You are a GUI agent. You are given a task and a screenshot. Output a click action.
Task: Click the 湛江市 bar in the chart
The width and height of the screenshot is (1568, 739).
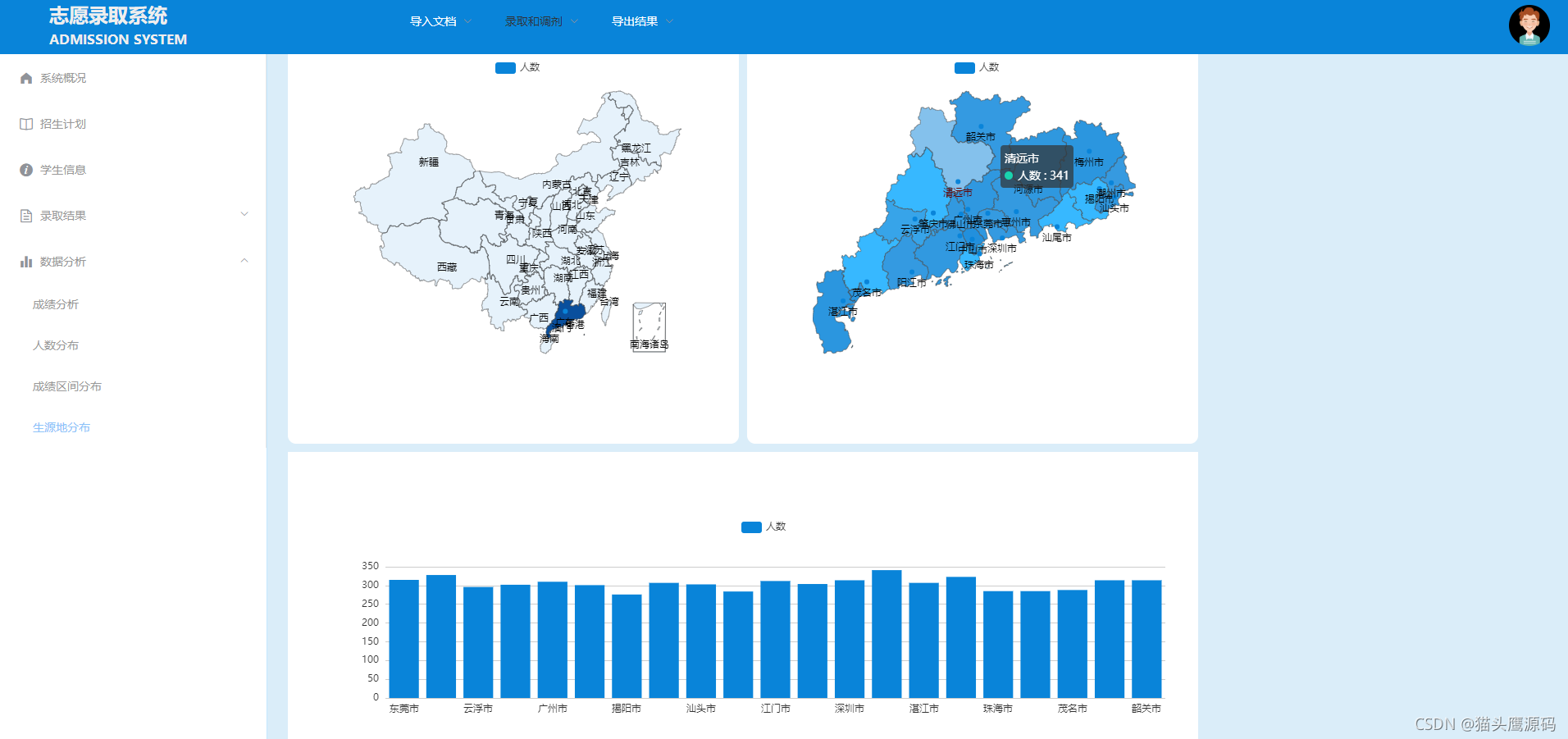tap(924, 641)
